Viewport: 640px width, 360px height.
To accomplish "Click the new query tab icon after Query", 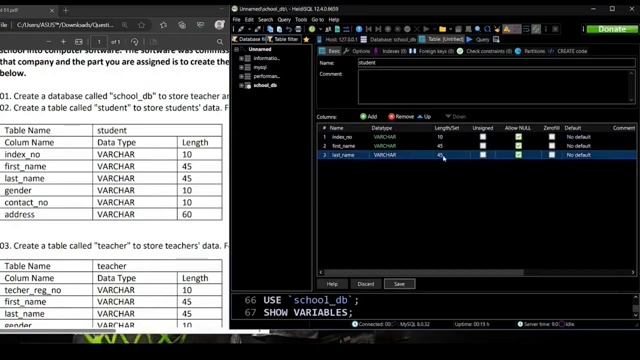I will 496,40.
